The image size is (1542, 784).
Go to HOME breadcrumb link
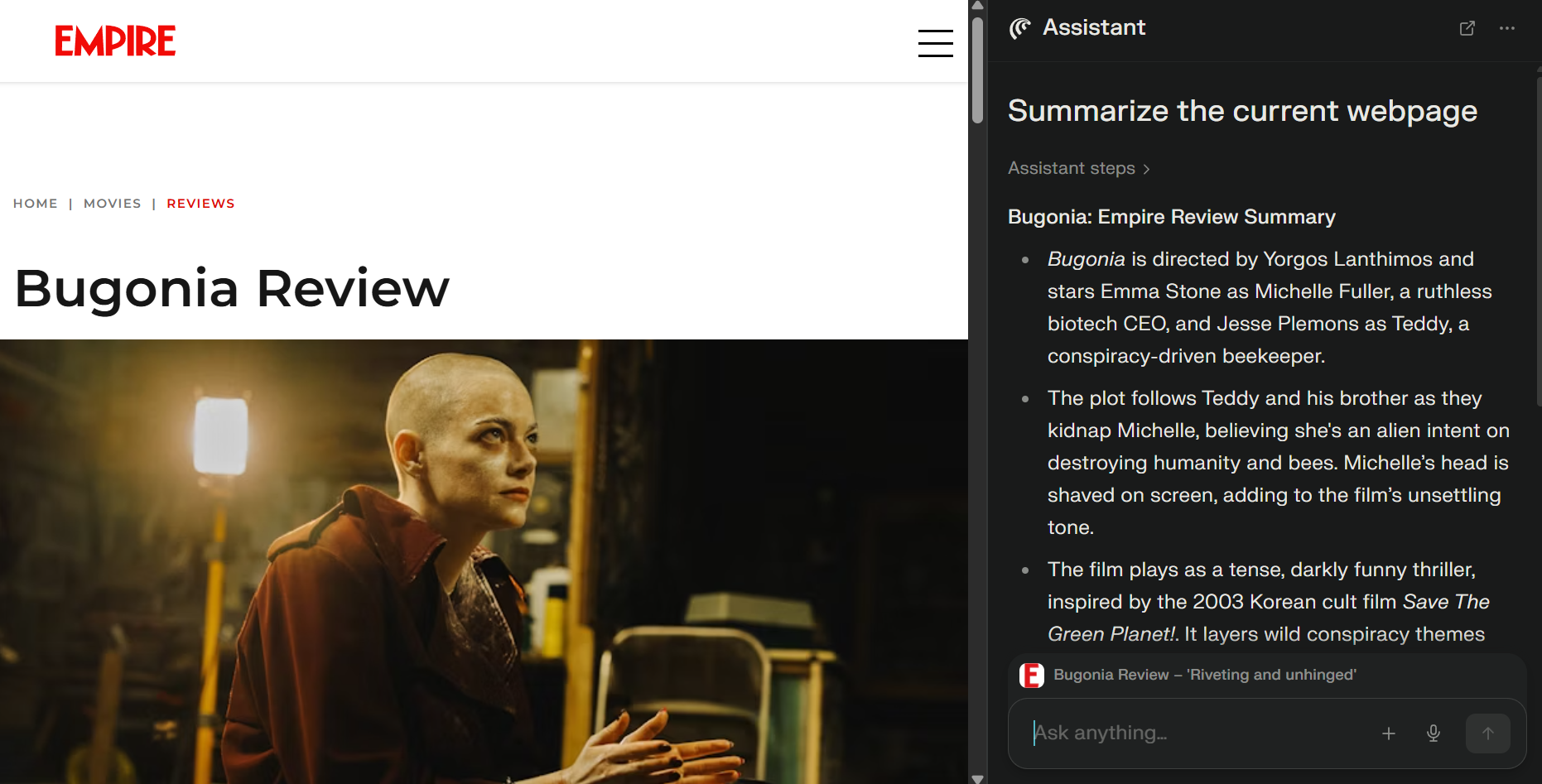click(x=36, y=204)
